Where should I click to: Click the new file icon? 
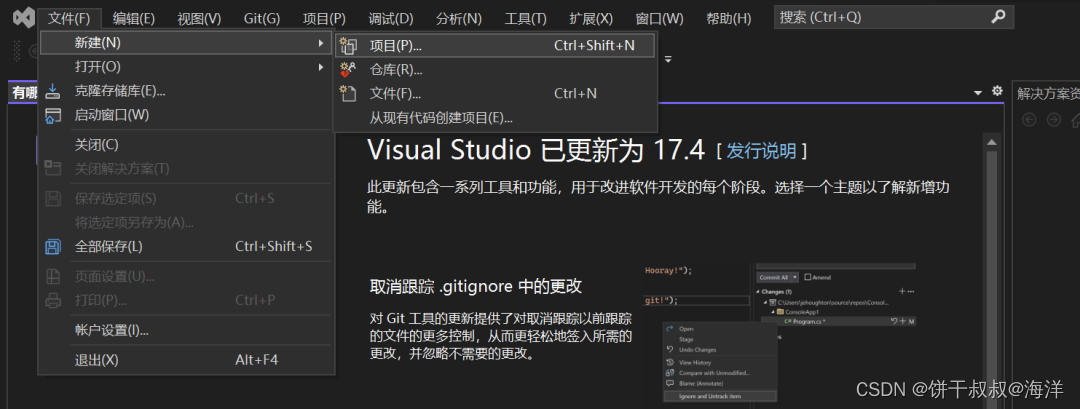click(x=349, y=94)
